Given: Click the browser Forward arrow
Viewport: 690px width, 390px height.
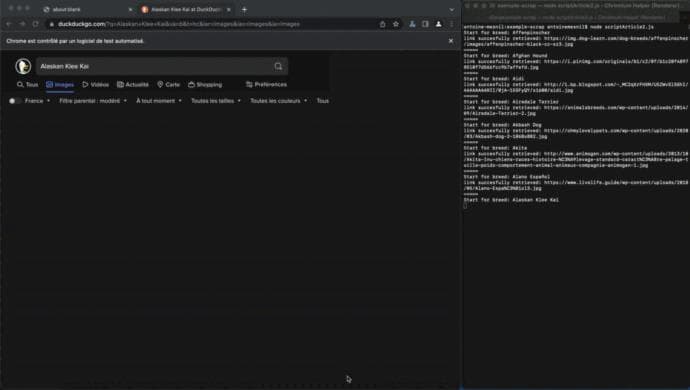Looking at the screenshot, I should click(x=22, y=24).
